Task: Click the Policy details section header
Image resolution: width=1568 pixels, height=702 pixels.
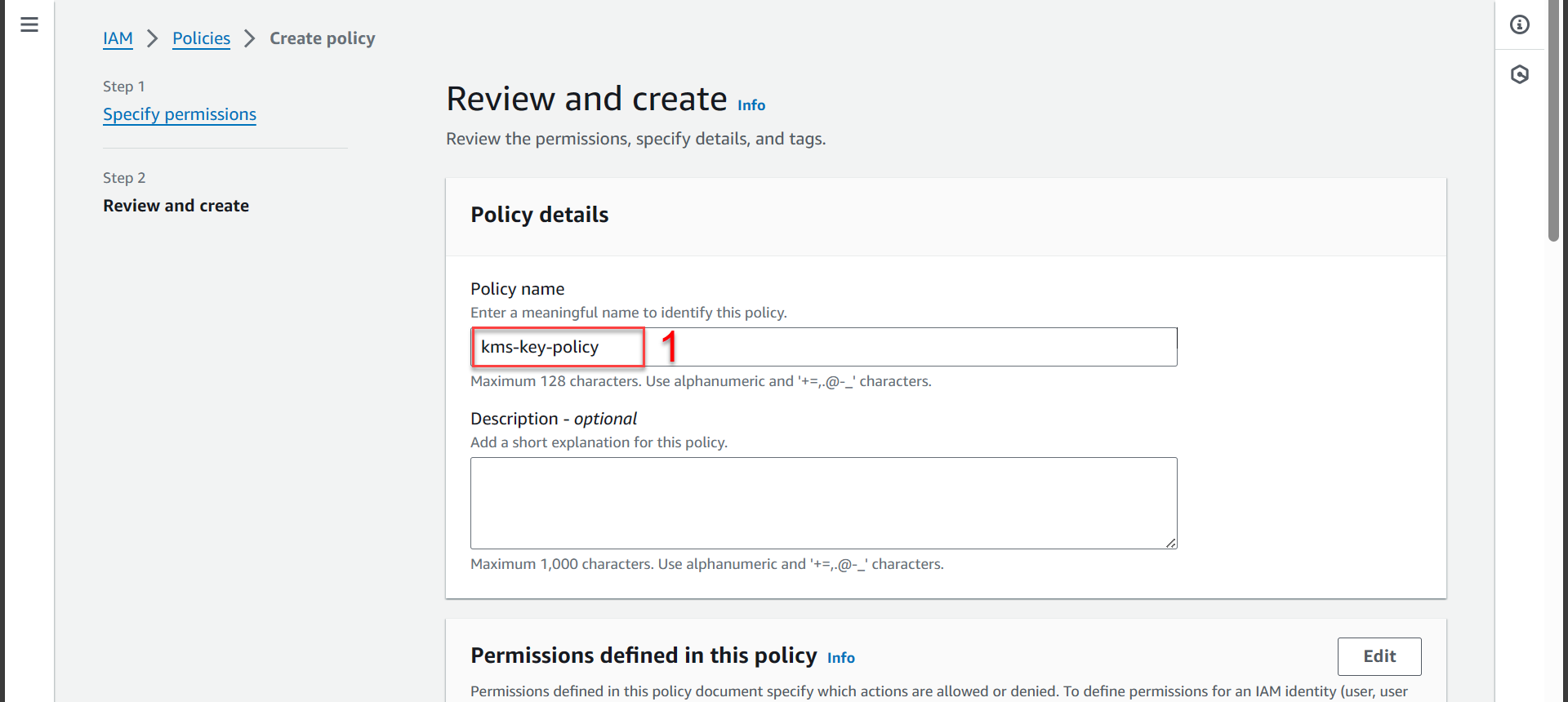Action: click(539, 215)
